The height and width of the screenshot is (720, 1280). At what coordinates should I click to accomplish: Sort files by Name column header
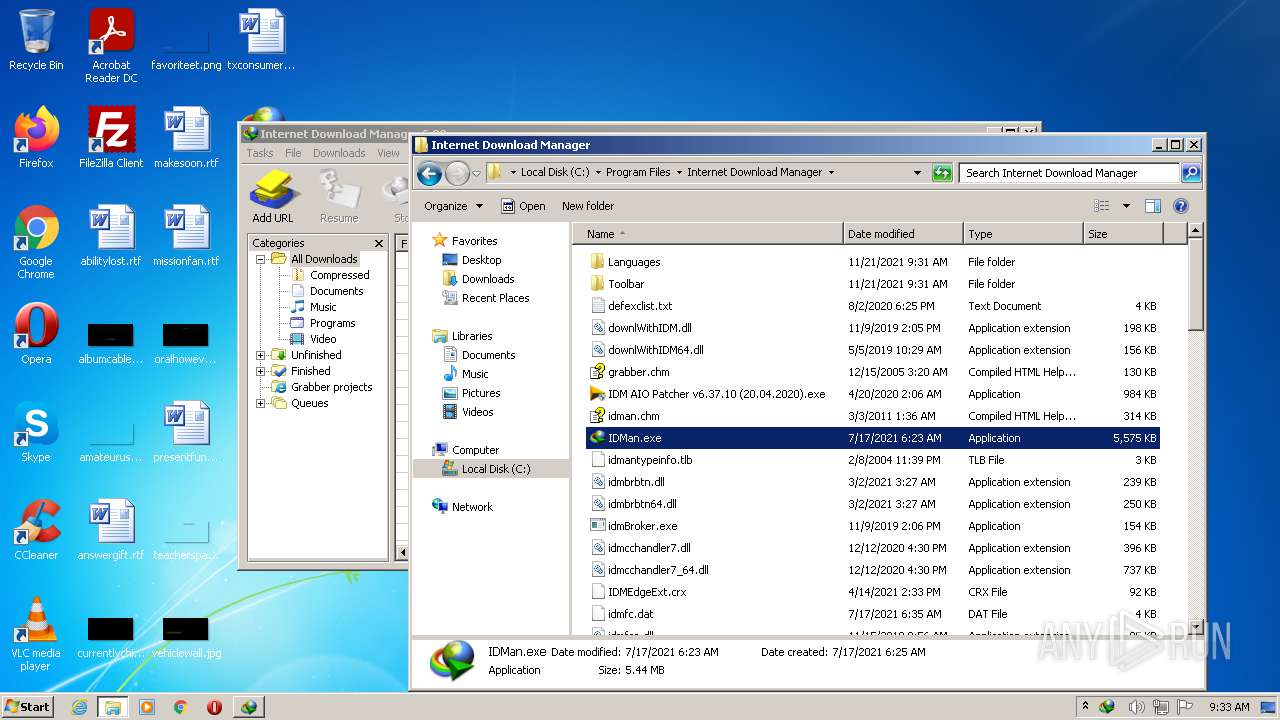tap(710, 234)
